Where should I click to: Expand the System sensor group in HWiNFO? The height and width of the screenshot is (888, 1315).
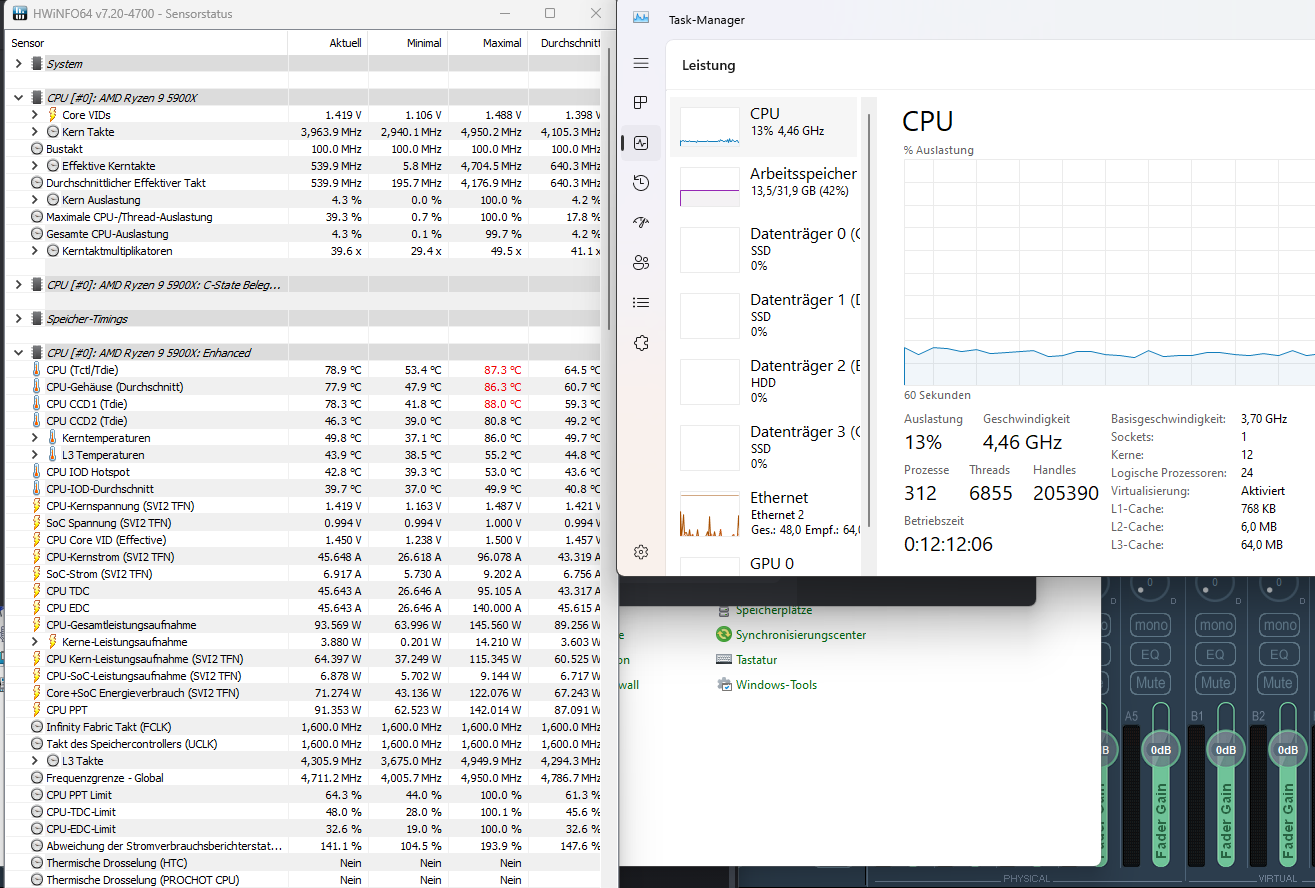(x=18, y=64)
